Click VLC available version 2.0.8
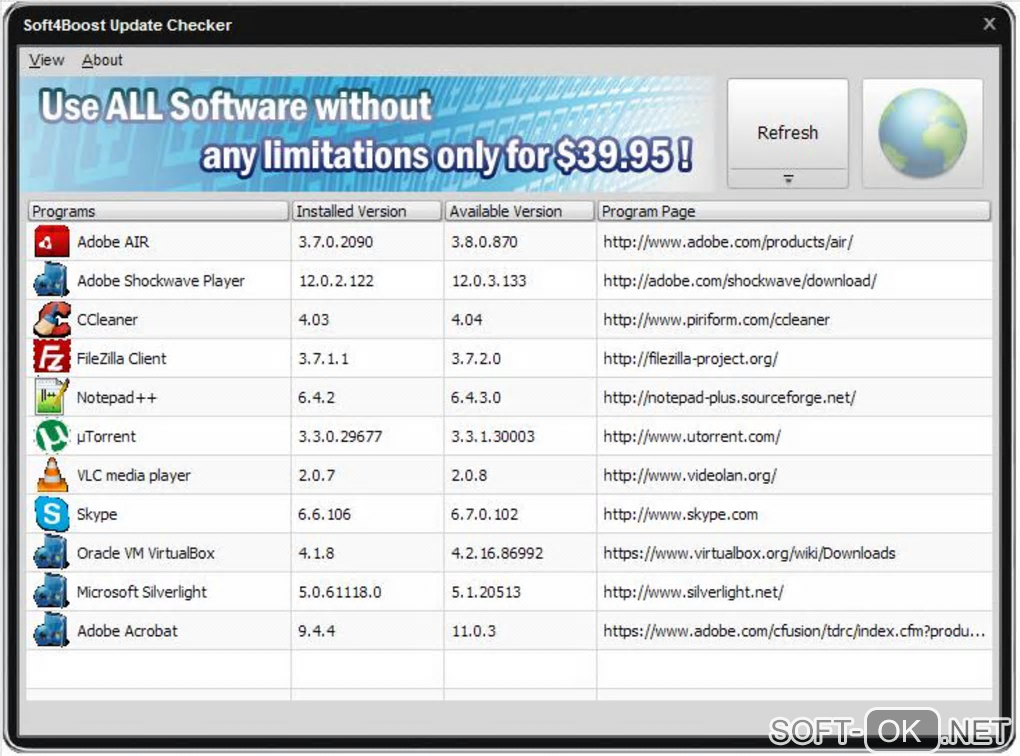 click(469, 475)
